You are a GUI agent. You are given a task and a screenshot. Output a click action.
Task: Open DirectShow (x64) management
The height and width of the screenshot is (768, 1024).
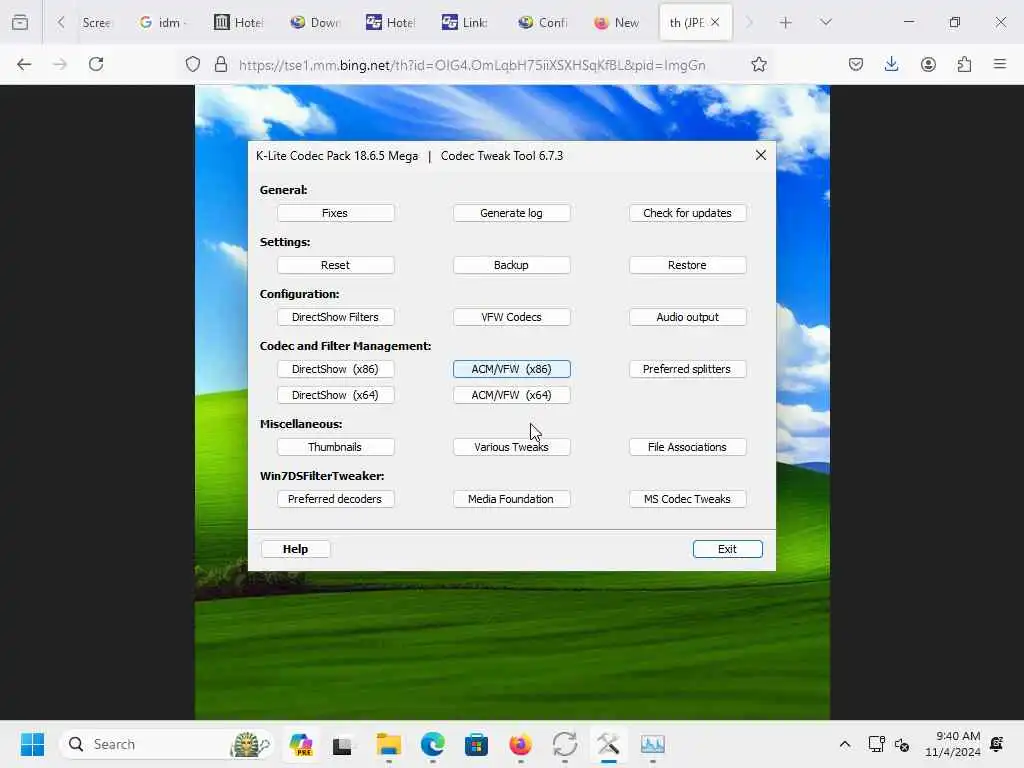point(335,395)
